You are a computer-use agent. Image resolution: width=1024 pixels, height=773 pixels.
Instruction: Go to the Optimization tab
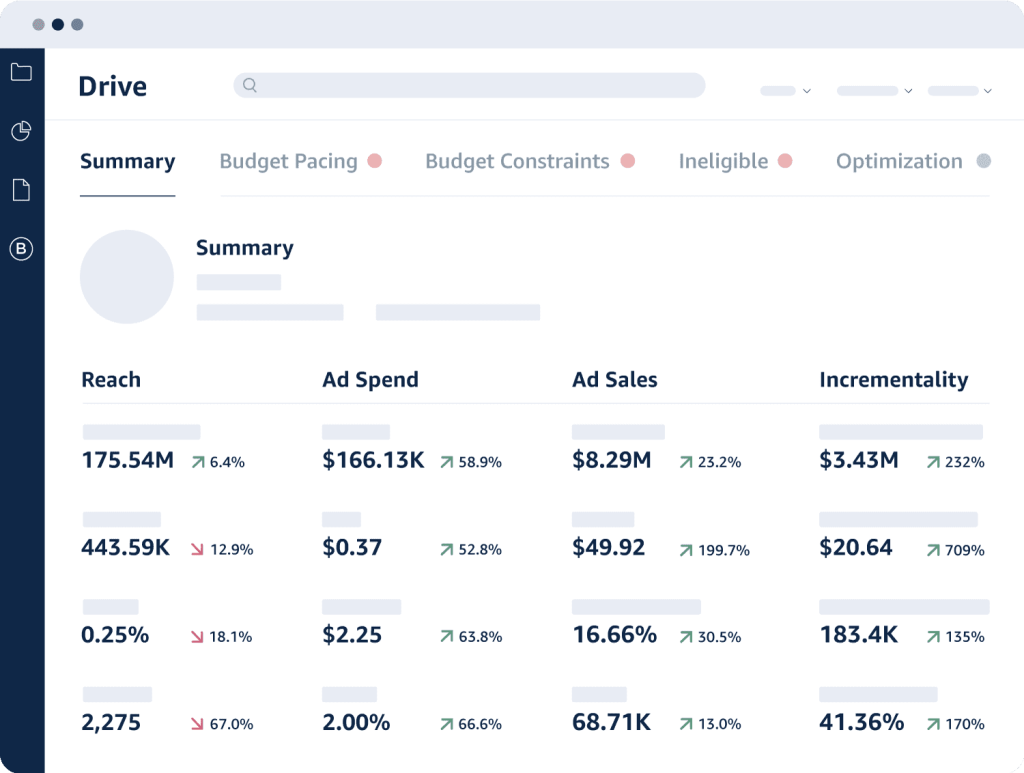tap(899, 161)
